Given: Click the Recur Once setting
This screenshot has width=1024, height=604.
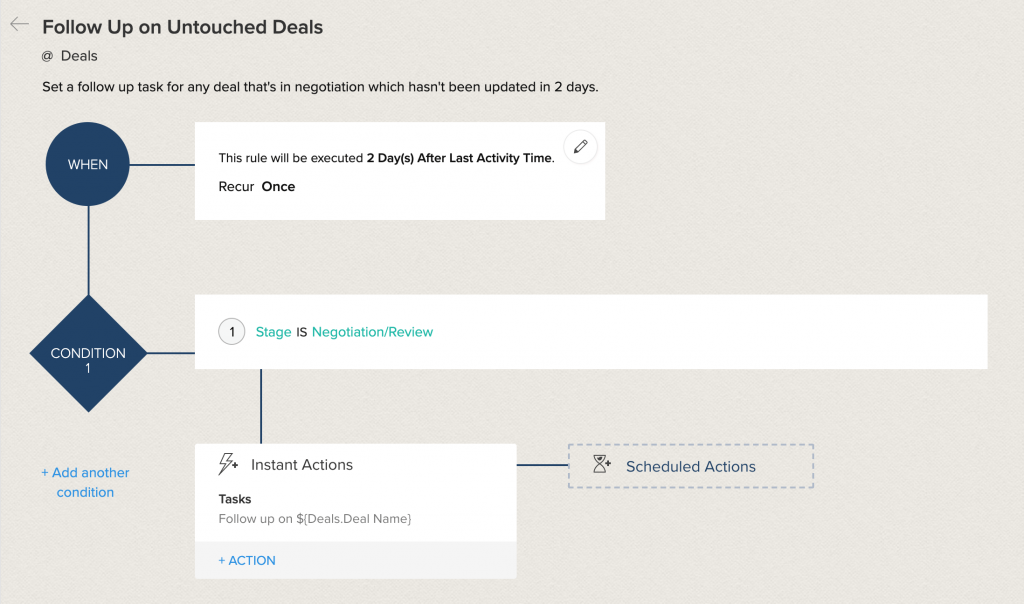Looking at the screenshot, I should pos(257,187).
